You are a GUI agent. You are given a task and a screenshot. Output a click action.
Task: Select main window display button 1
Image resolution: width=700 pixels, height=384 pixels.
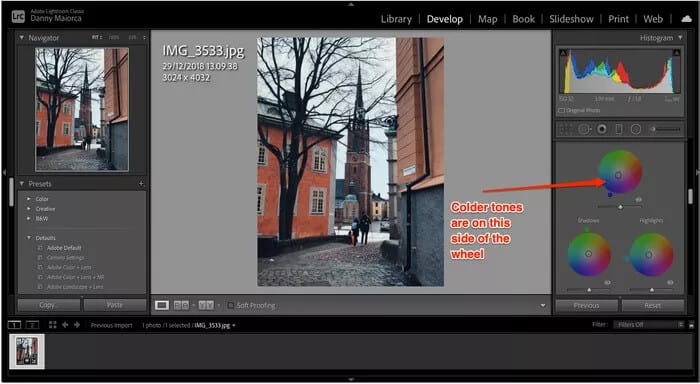(x=15, y=325)
